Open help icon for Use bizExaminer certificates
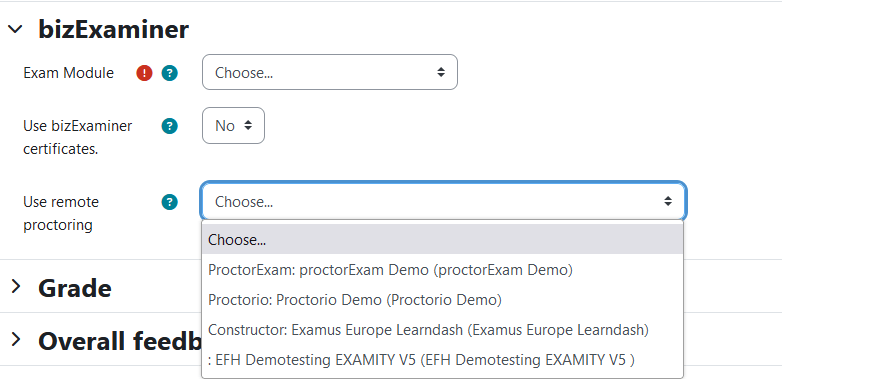 pyautogui.click(x=170, y=126)
